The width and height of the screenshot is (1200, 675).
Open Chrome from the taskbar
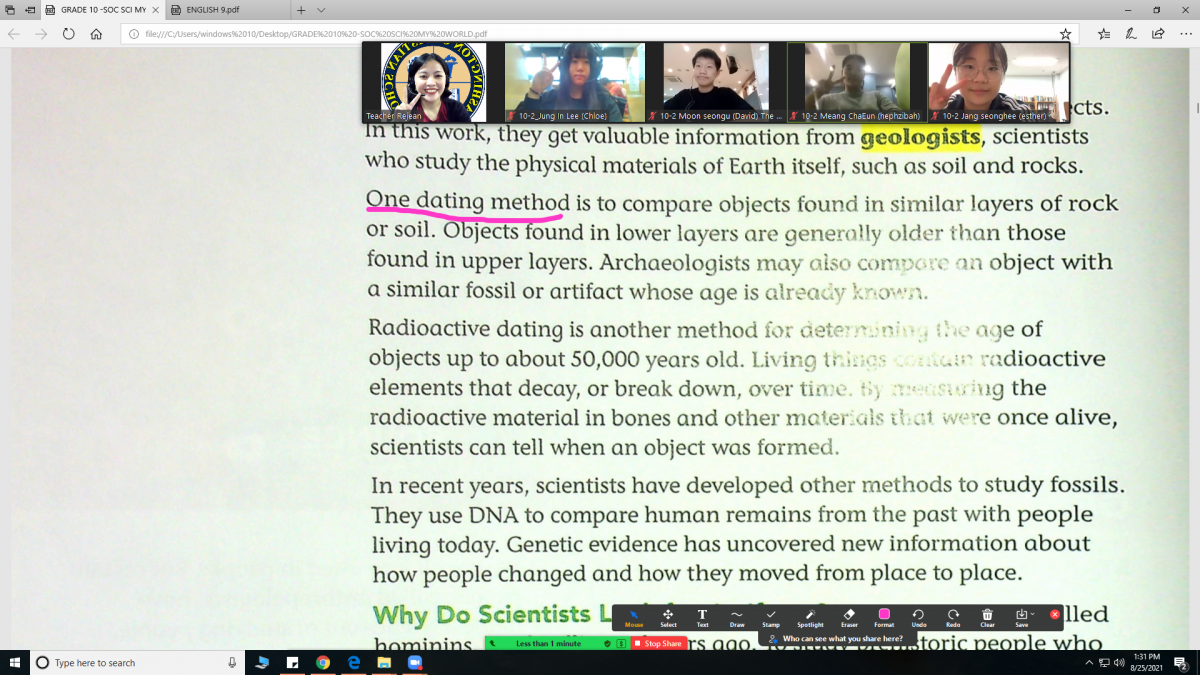(323, 662)
